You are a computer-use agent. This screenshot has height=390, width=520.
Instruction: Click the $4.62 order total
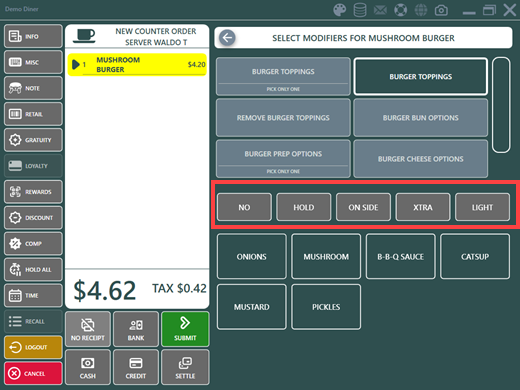tap(105, 290)
